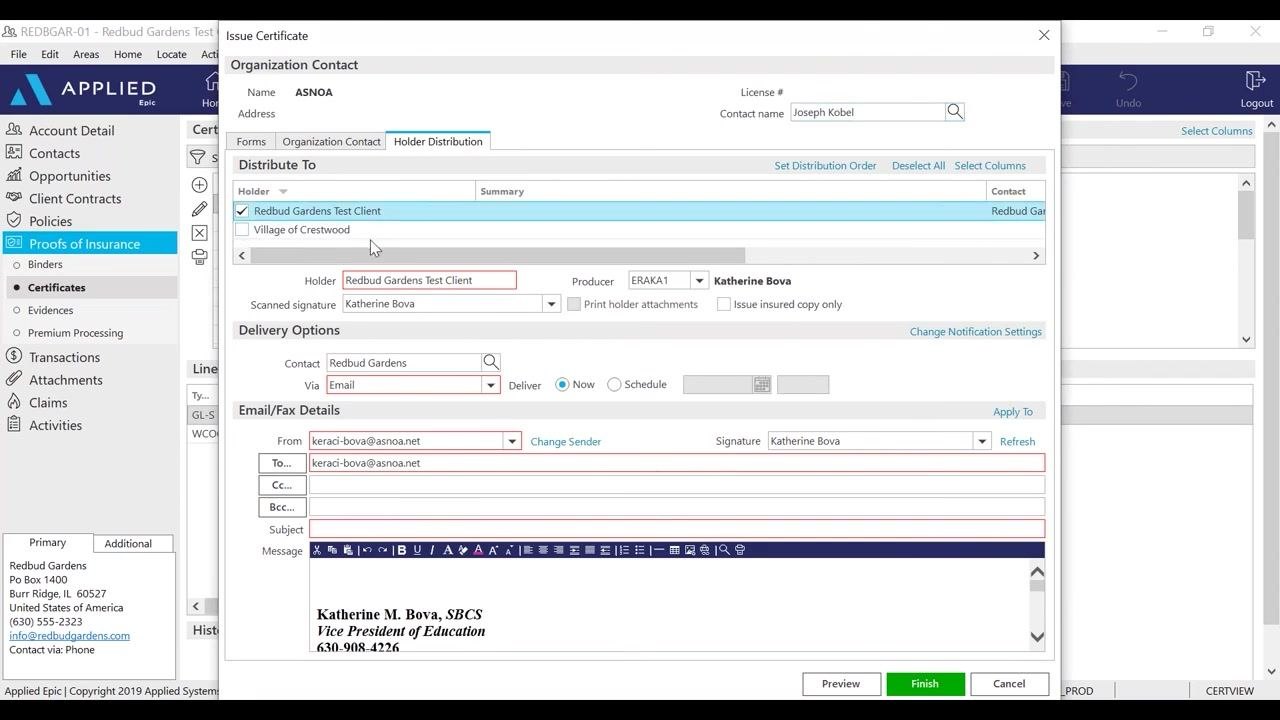Open the Schedule date calendar picker
The height and width of the screenshot is (720, 1280).
(x=762, y=384)
